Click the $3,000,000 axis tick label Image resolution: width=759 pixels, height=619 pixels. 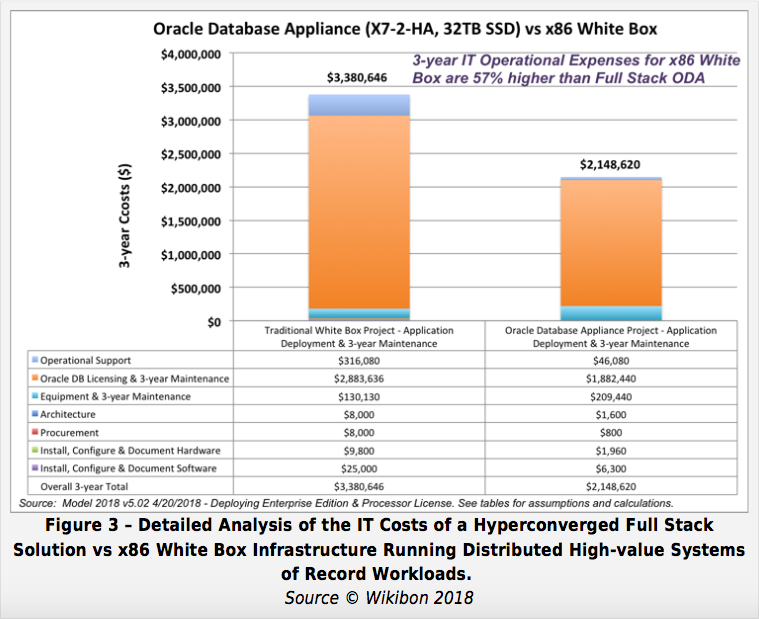pyautogui.click(x=191, y=121)
